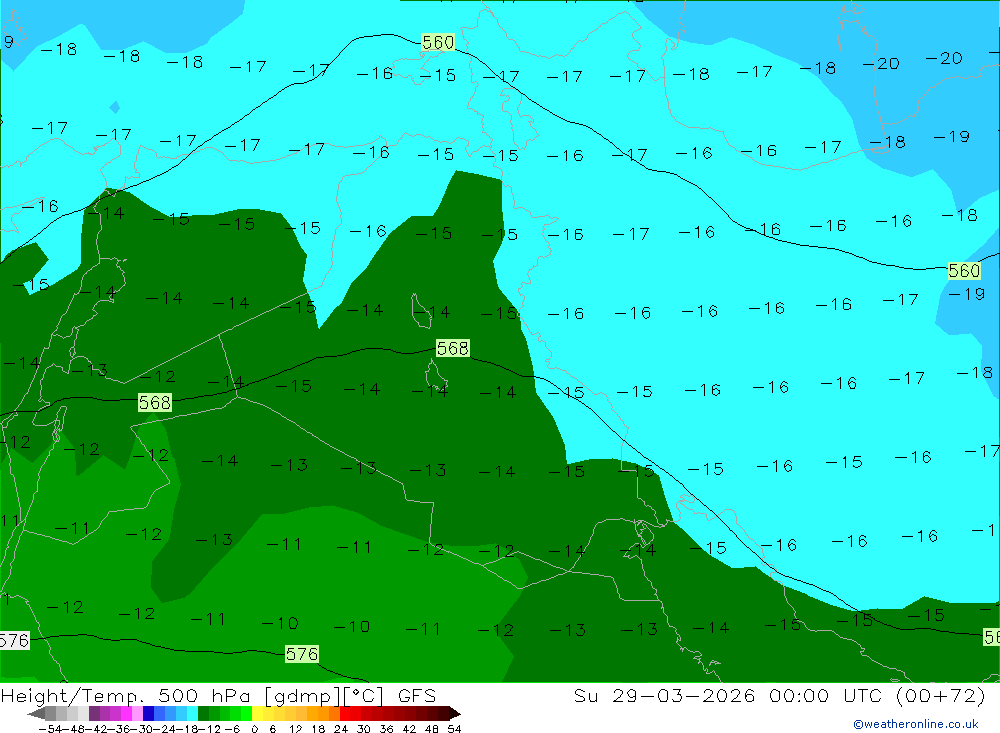Open the ©weatheronline.co.uk link
The image size is (1000, 733).
(x=916, y=724)
